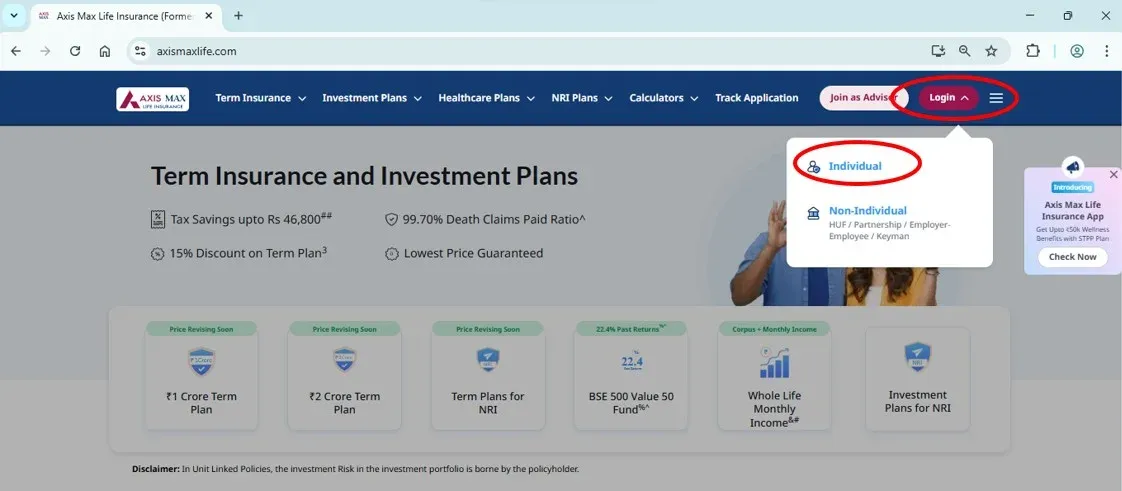Open Whole Life Monthly Income chart icon
1122x491 pixels.
coord(774,363)
